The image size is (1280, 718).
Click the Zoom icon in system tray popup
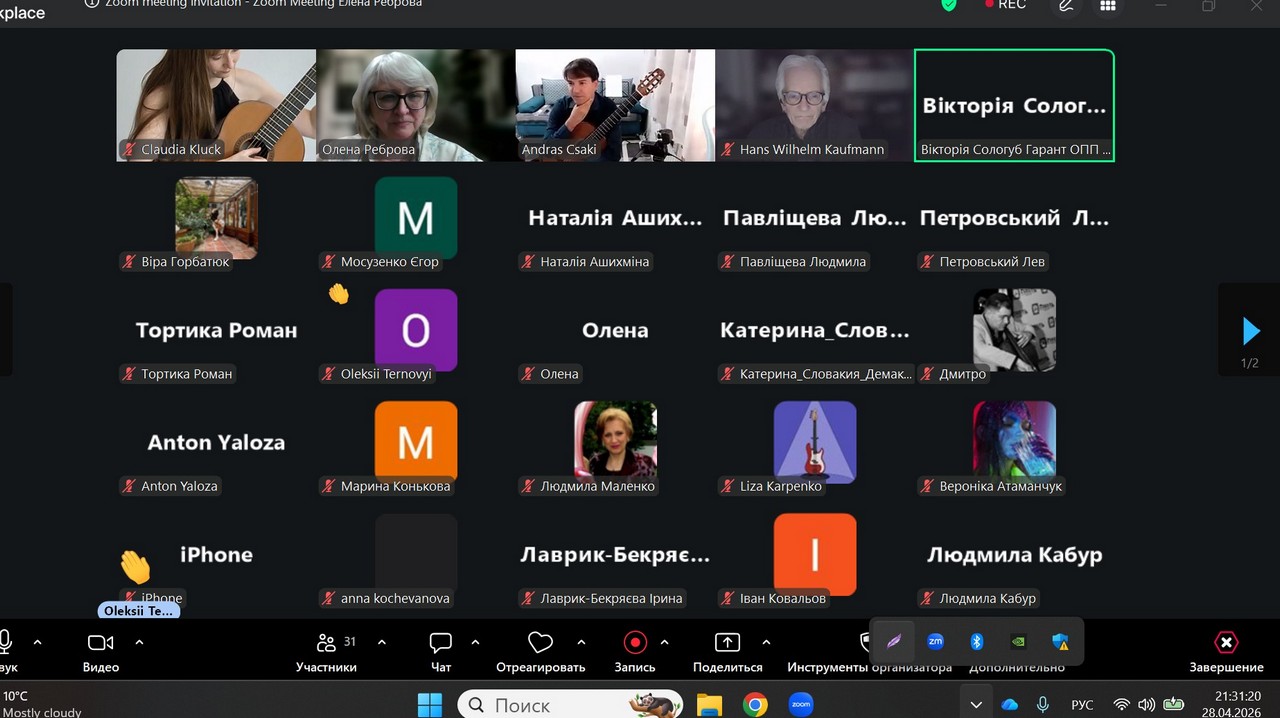(x=936, y=641)
